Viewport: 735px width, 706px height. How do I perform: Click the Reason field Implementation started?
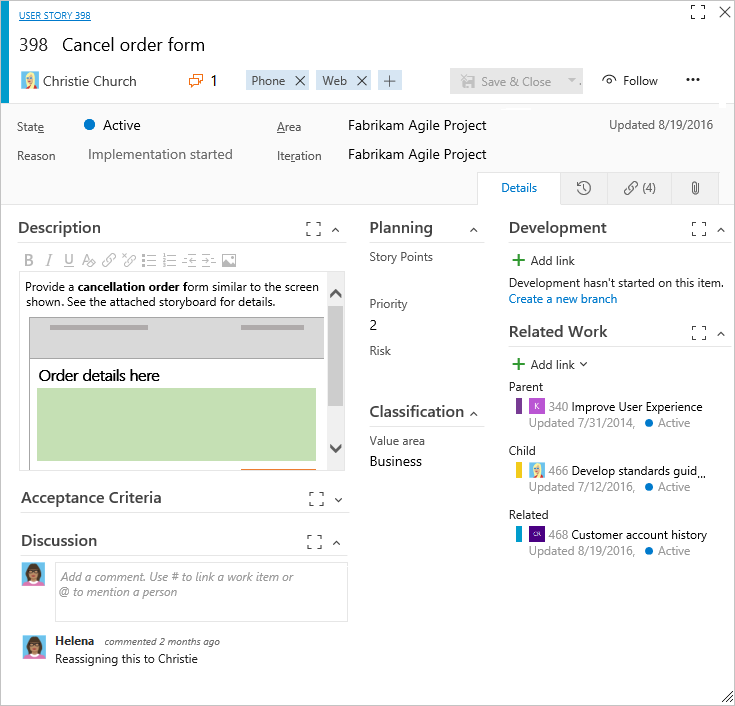(x=160, y=154)
